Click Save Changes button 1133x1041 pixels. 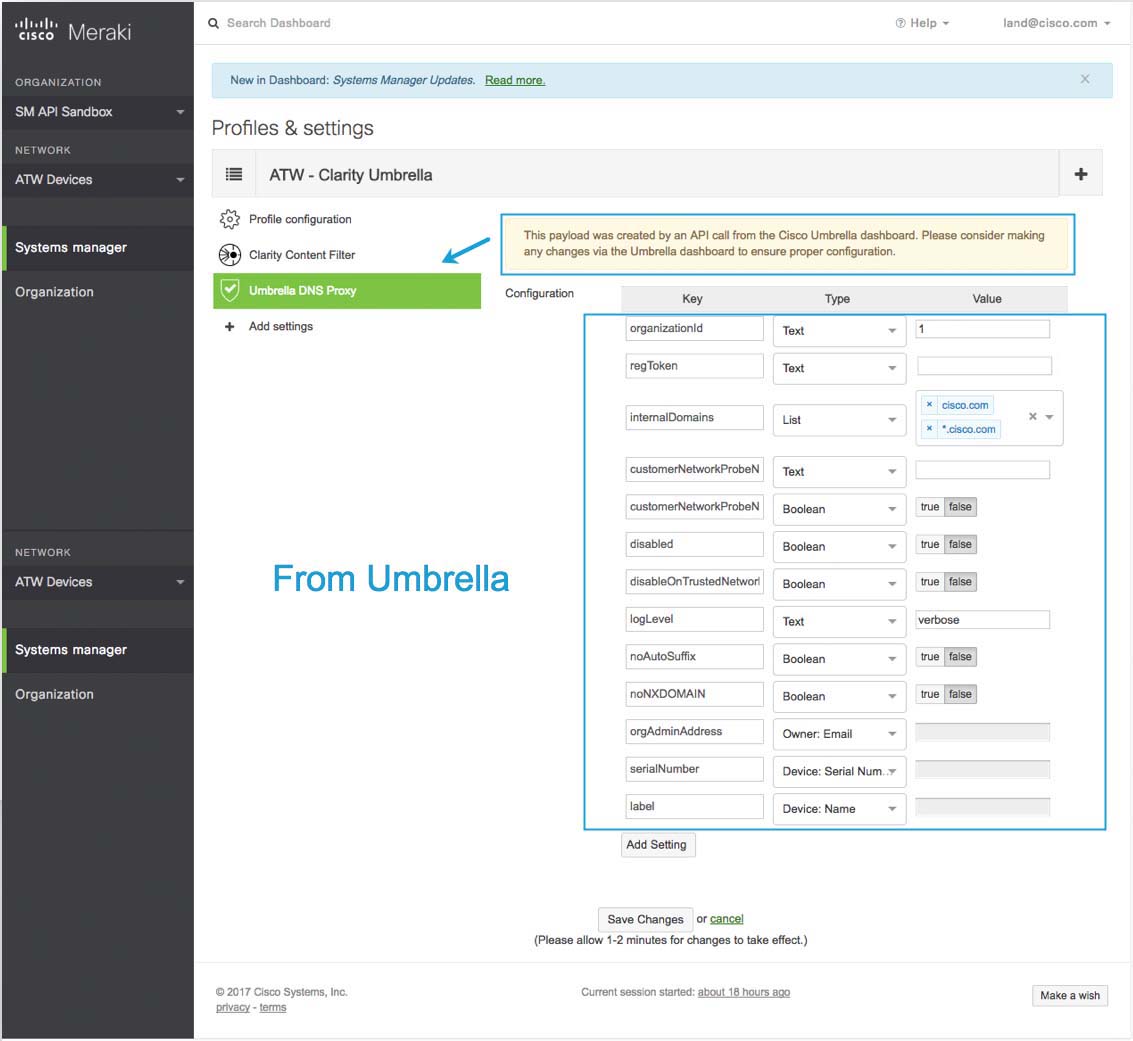645,919
